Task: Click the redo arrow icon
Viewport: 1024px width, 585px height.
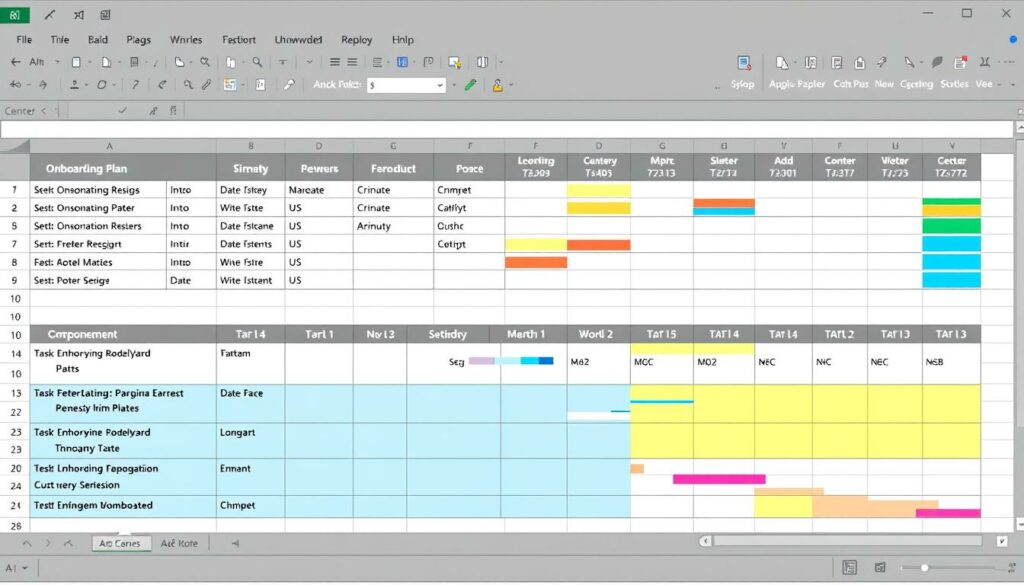Action: [x=43, y=85]
